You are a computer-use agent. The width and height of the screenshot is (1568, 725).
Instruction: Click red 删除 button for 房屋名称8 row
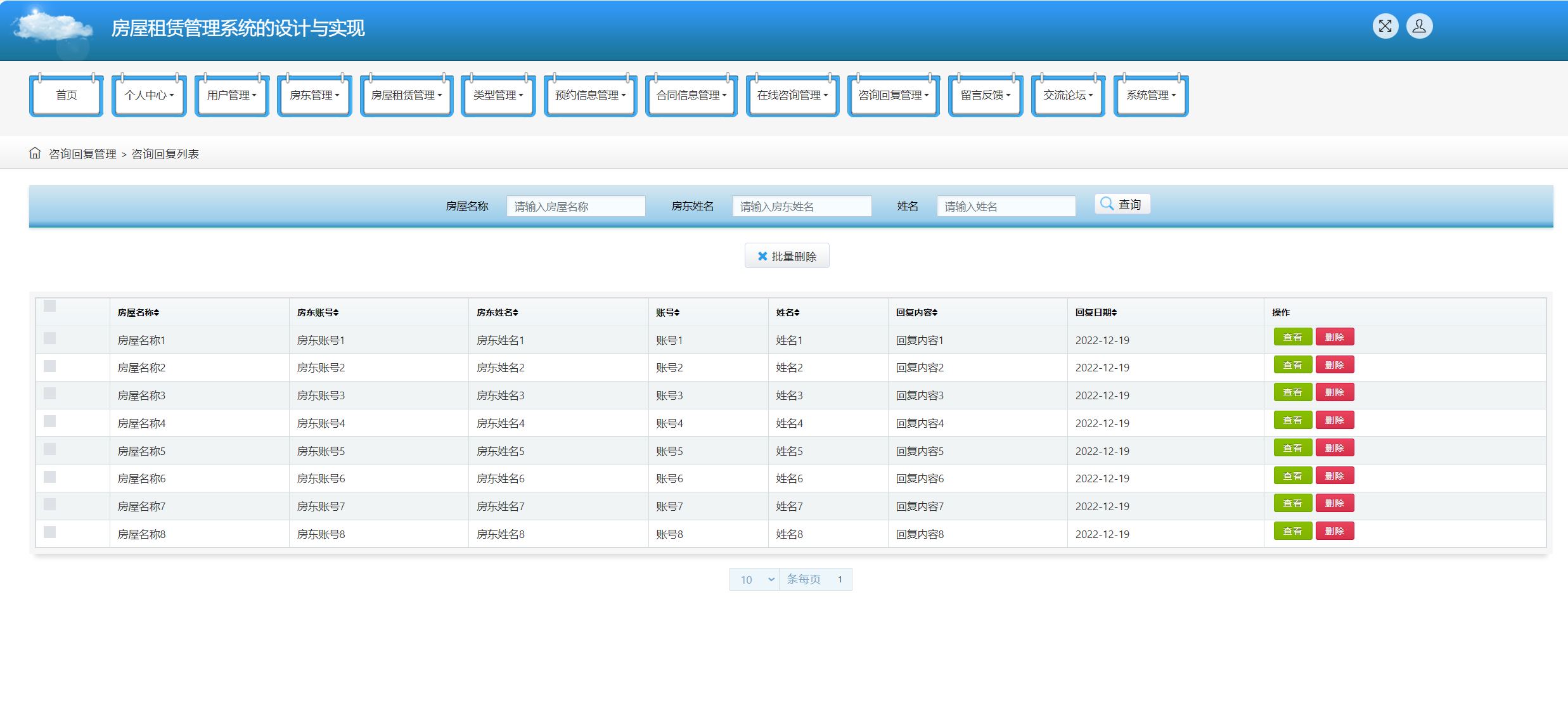coord(1334,531)
